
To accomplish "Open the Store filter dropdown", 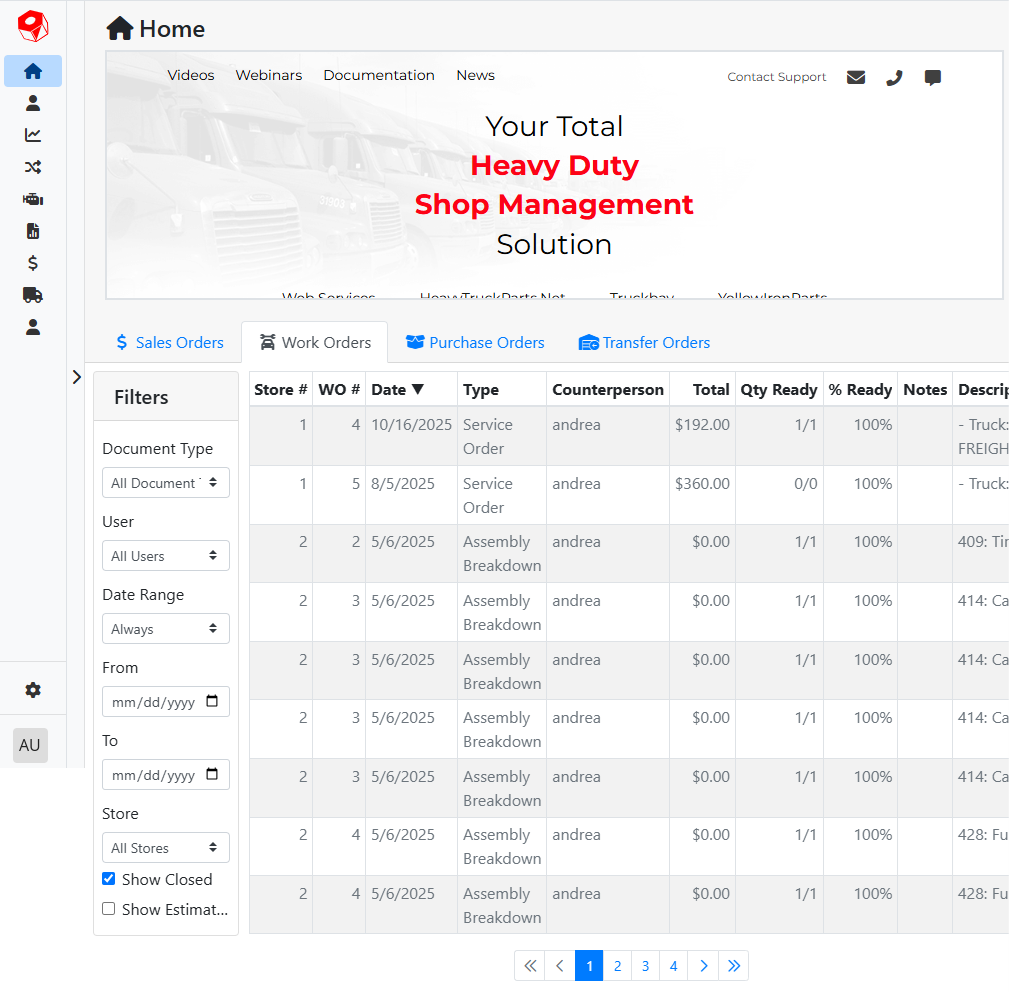I will tap(166, 848).
